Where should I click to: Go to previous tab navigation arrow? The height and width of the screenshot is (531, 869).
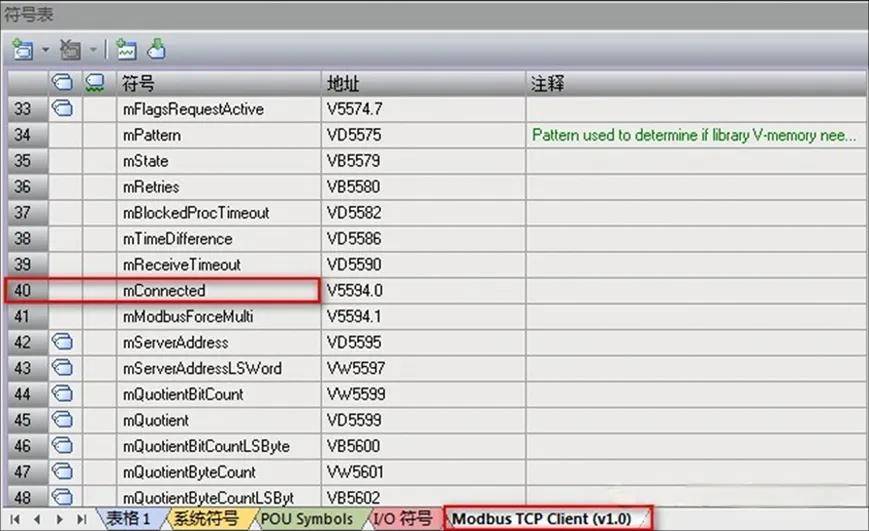(37, 519)
